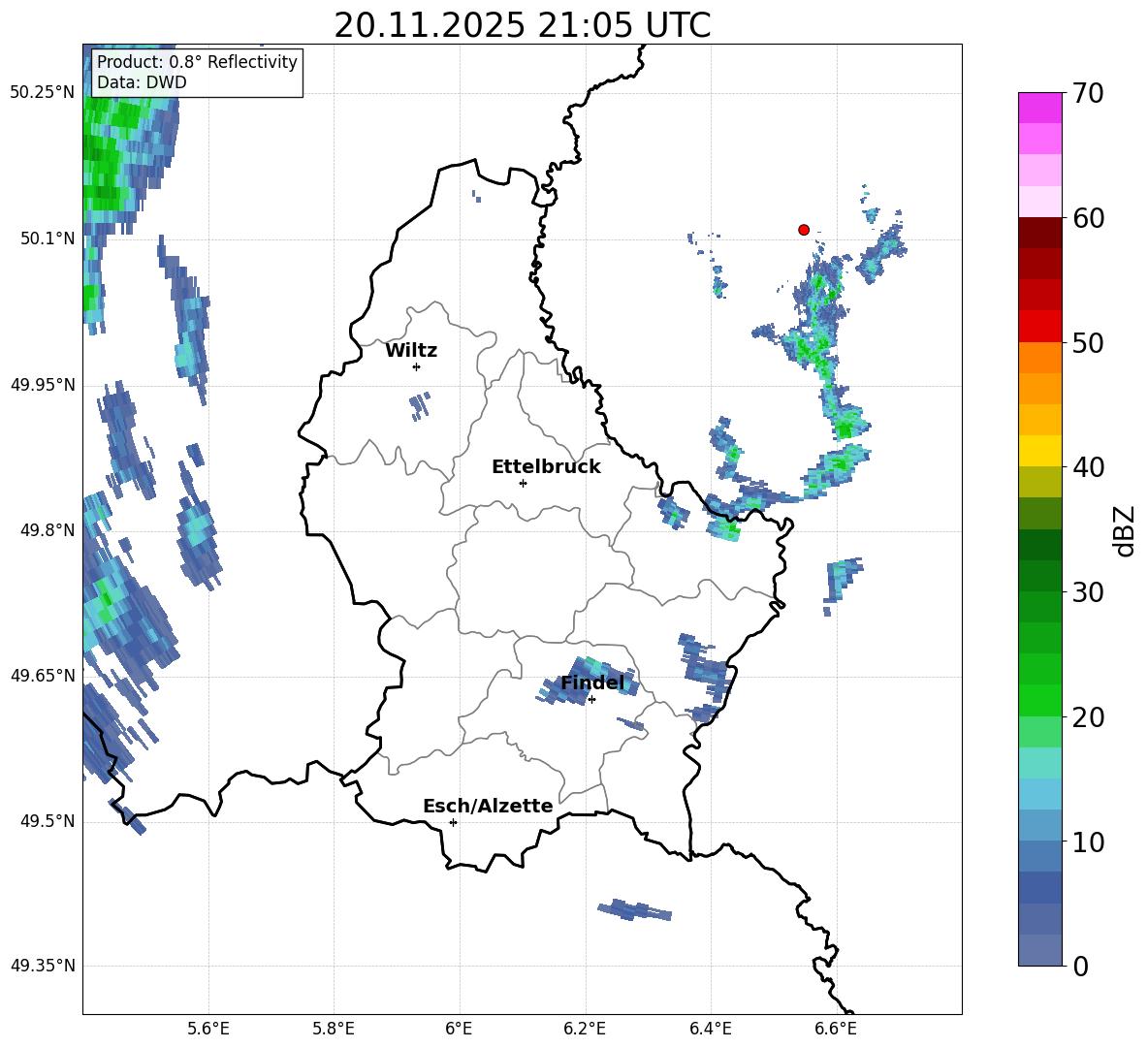Click the red radar site marker dot
The height and width of the screenshot is (1048, 1148).
803,230
